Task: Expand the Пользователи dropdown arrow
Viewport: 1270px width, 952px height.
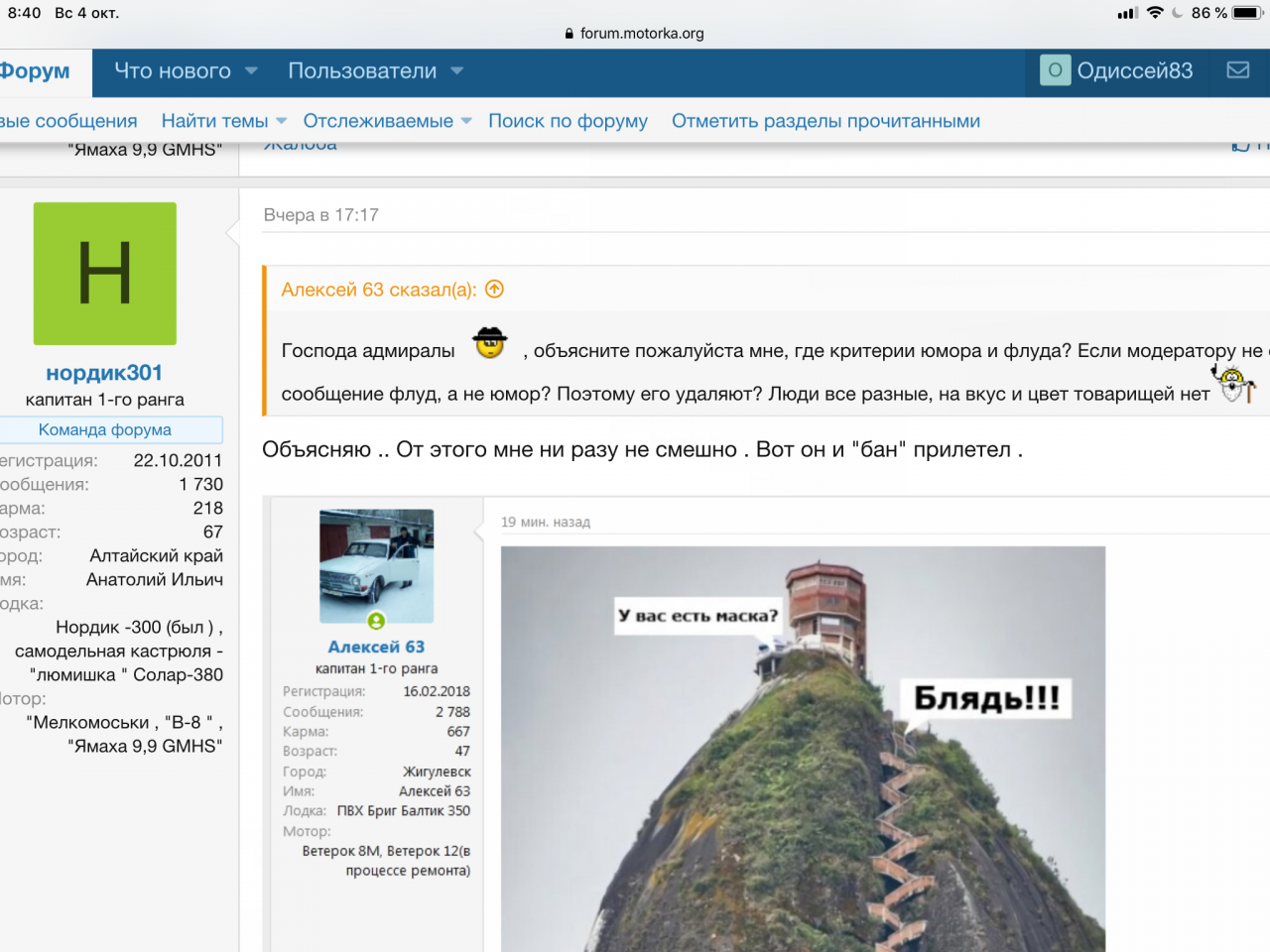Action: (x=456, y=71)
